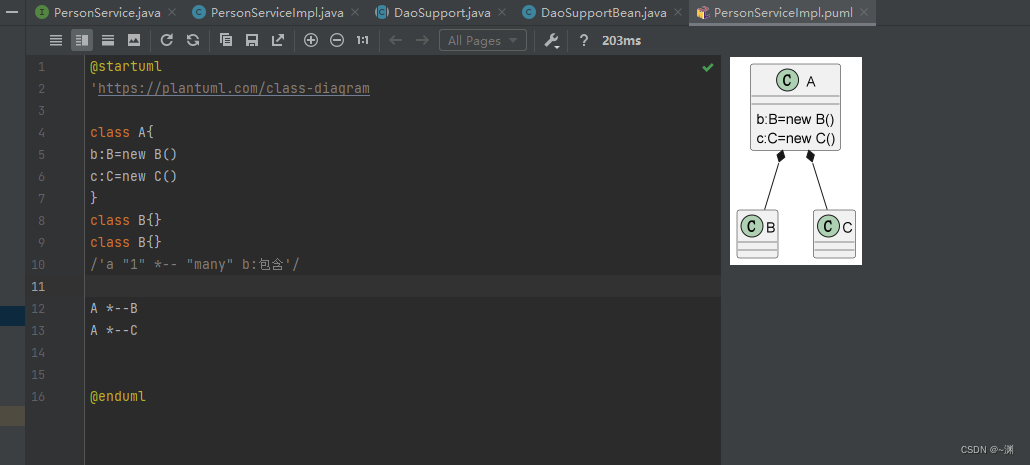
Task: Copy diagram to clipboard
Action: 226,41
